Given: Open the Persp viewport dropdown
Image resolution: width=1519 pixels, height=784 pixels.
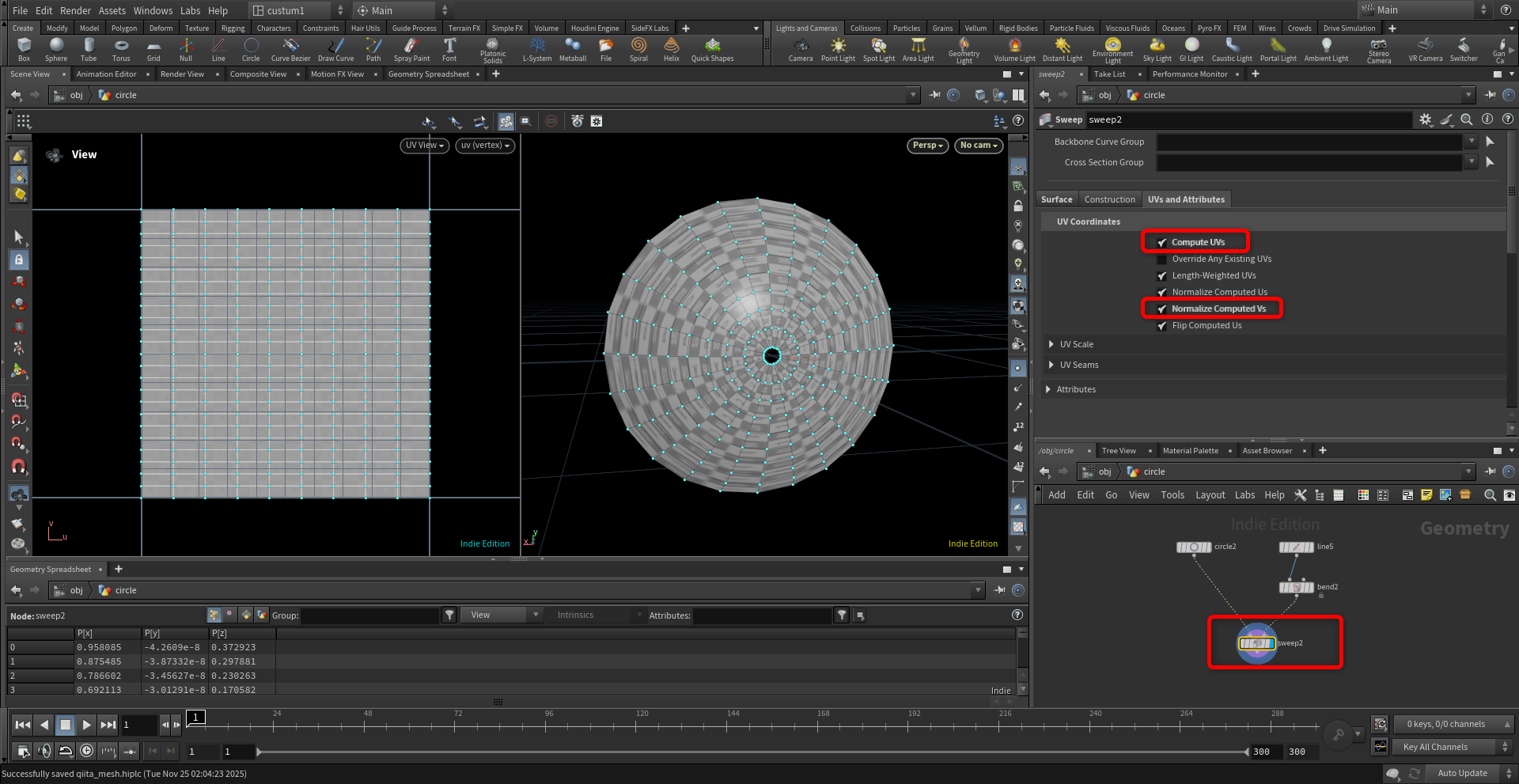Looking at the screenshot, I should pos(927,146).
